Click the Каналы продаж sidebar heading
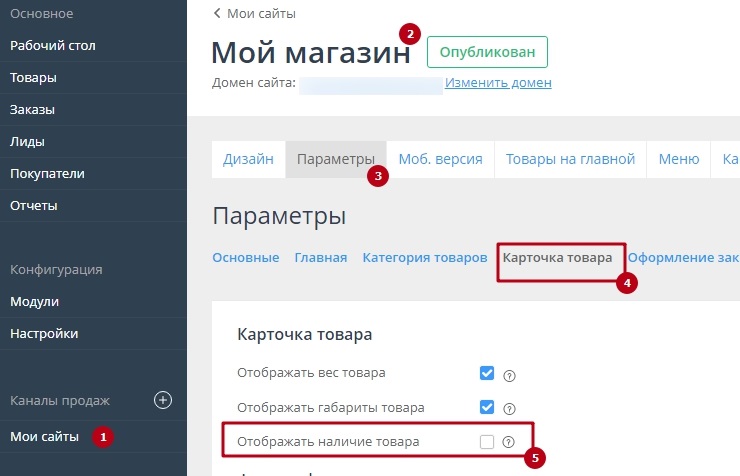The height and width of the screenshot is (476, 740). [x=60, y=401]
